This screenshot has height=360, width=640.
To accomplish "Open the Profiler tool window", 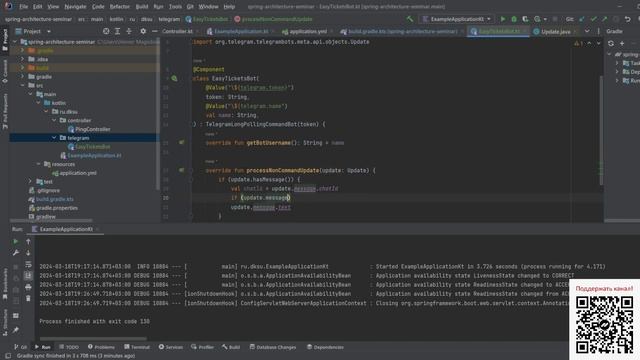I will [202, 347].
